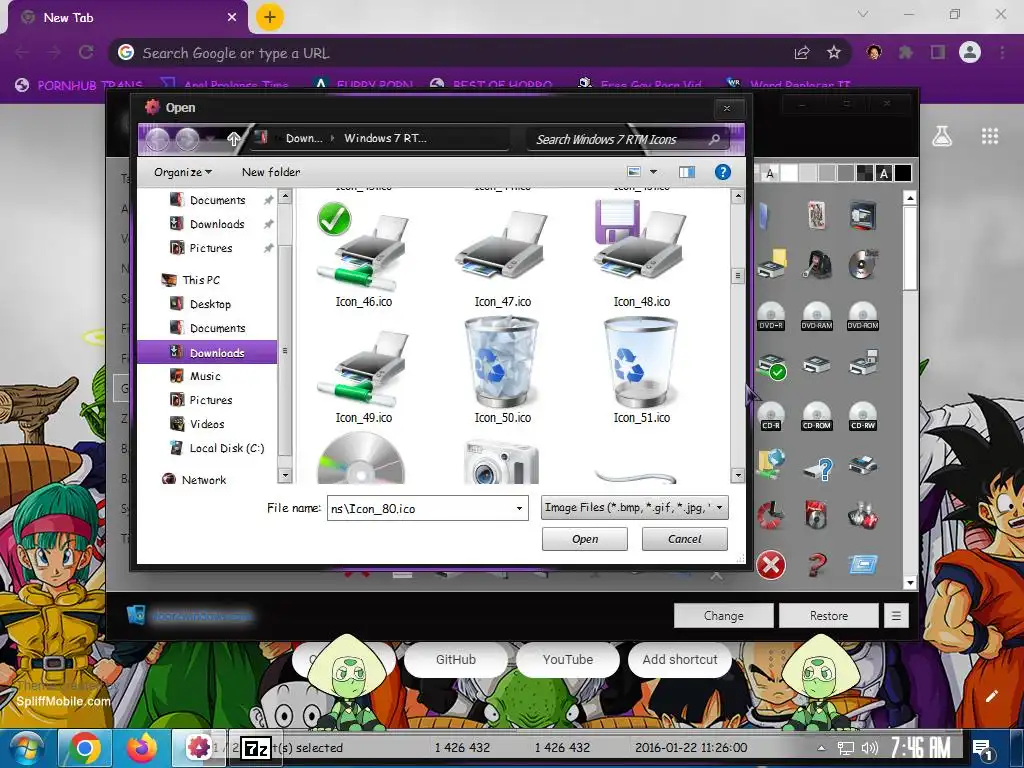Go up one folder level in Open dialog
Image resolution: width=1024 pixels, height=768 pixels.
[232, 138]
